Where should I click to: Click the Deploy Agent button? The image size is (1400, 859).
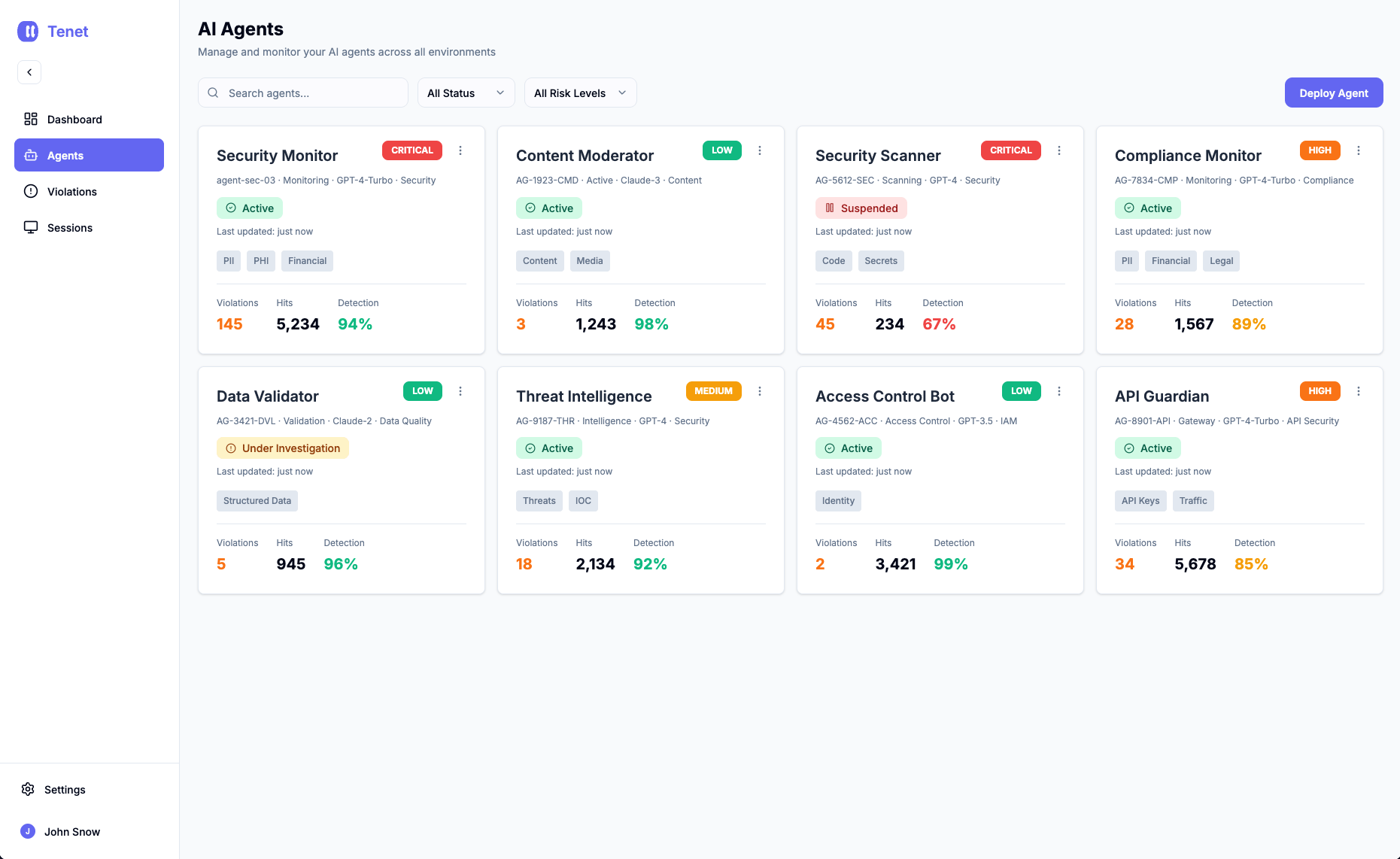(x=1334, y=93)
